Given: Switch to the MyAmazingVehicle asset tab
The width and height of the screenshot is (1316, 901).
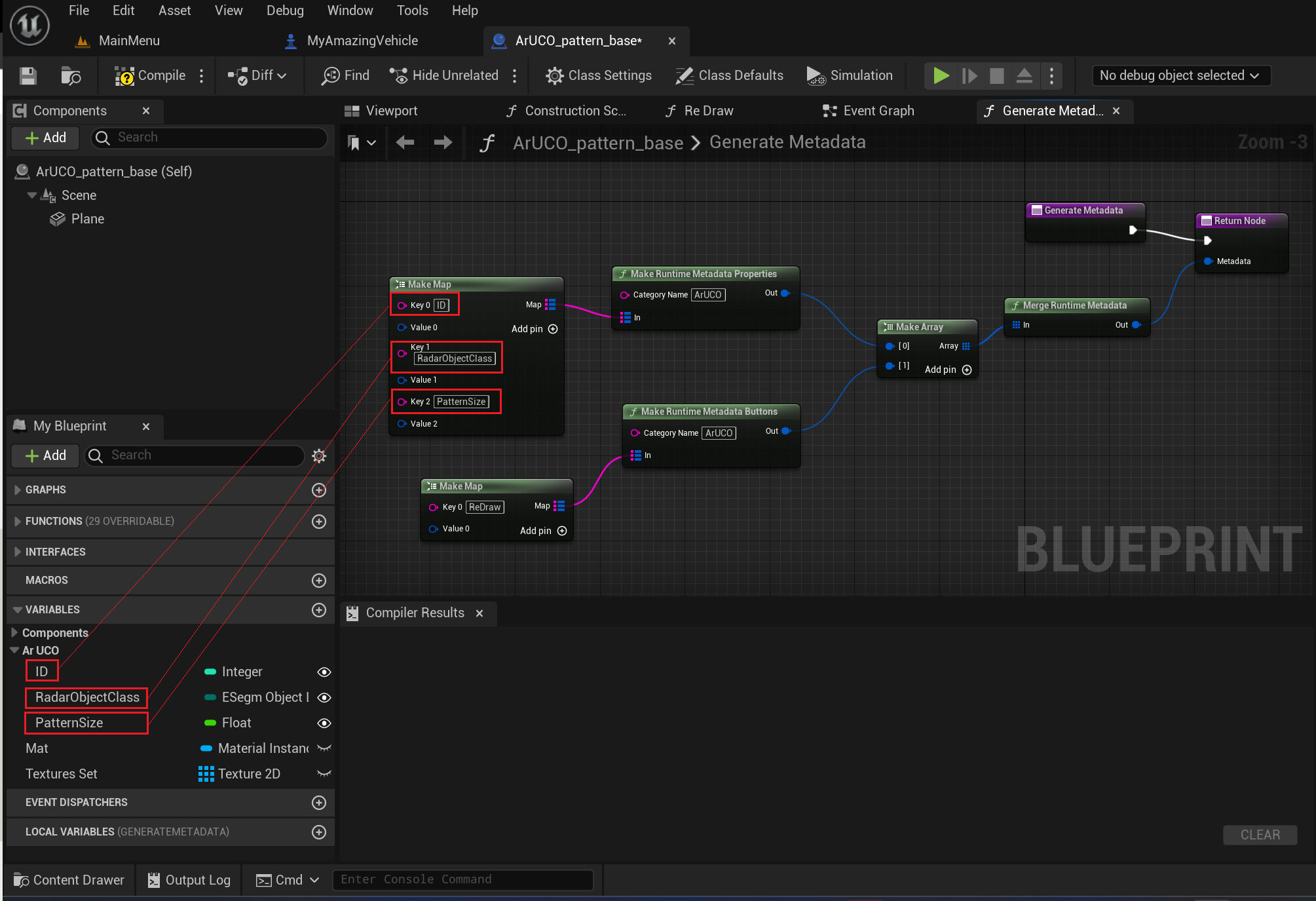Looking at the screenshot, I should tap(352, 41).
